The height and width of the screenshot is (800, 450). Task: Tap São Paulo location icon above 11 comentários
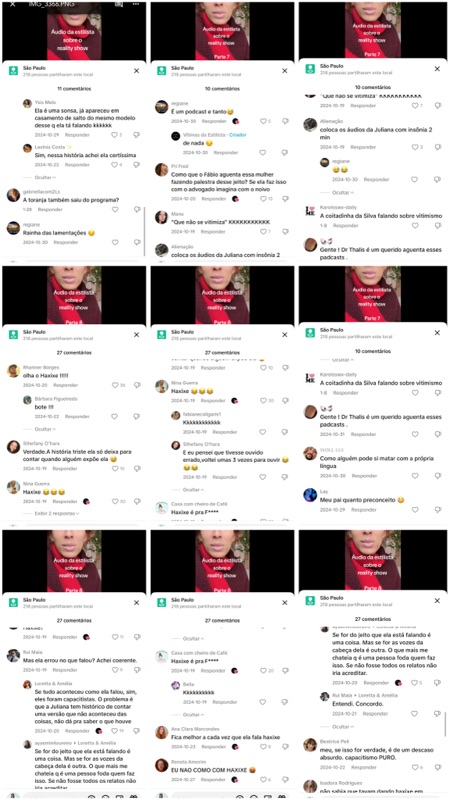13,70
